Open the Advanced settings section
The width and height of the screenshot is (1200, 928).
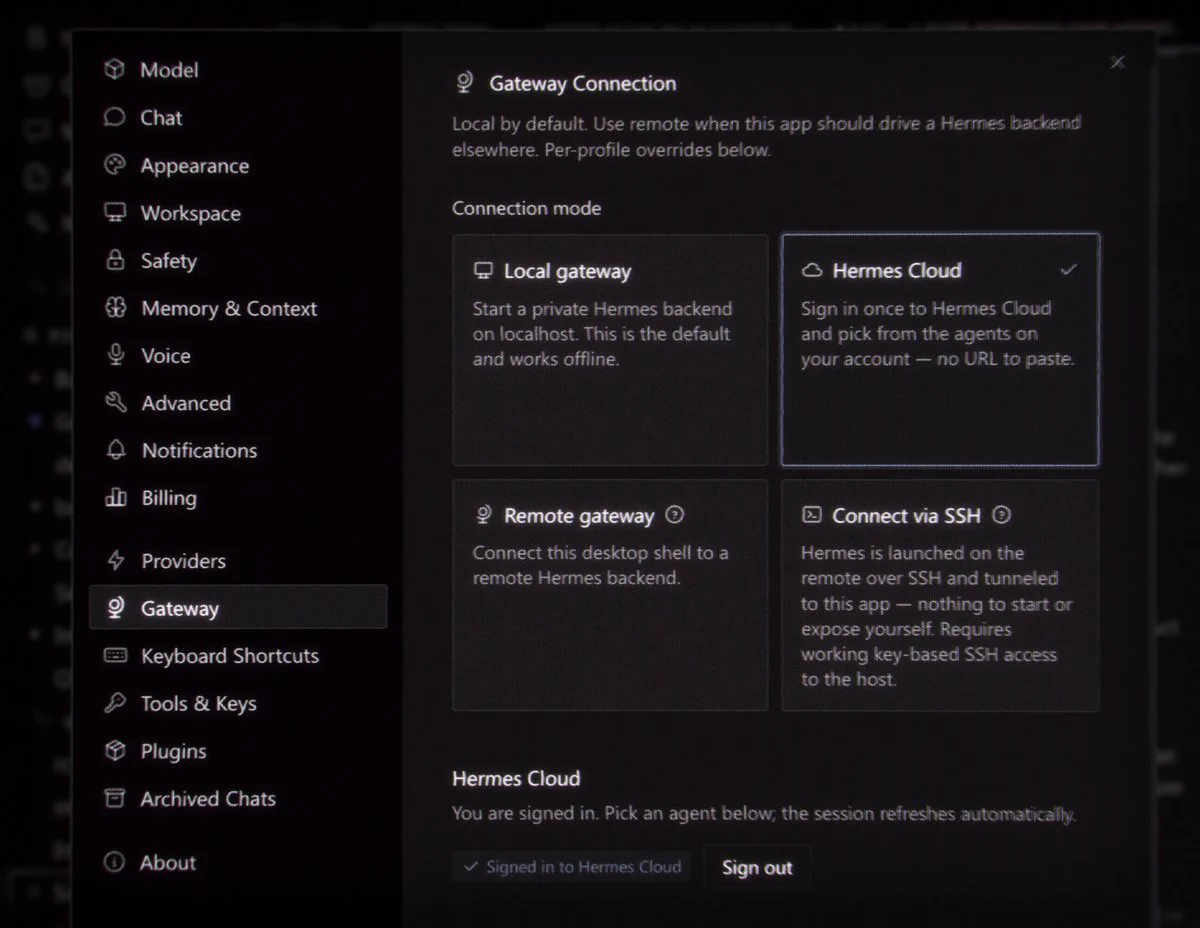coord(238,403)
